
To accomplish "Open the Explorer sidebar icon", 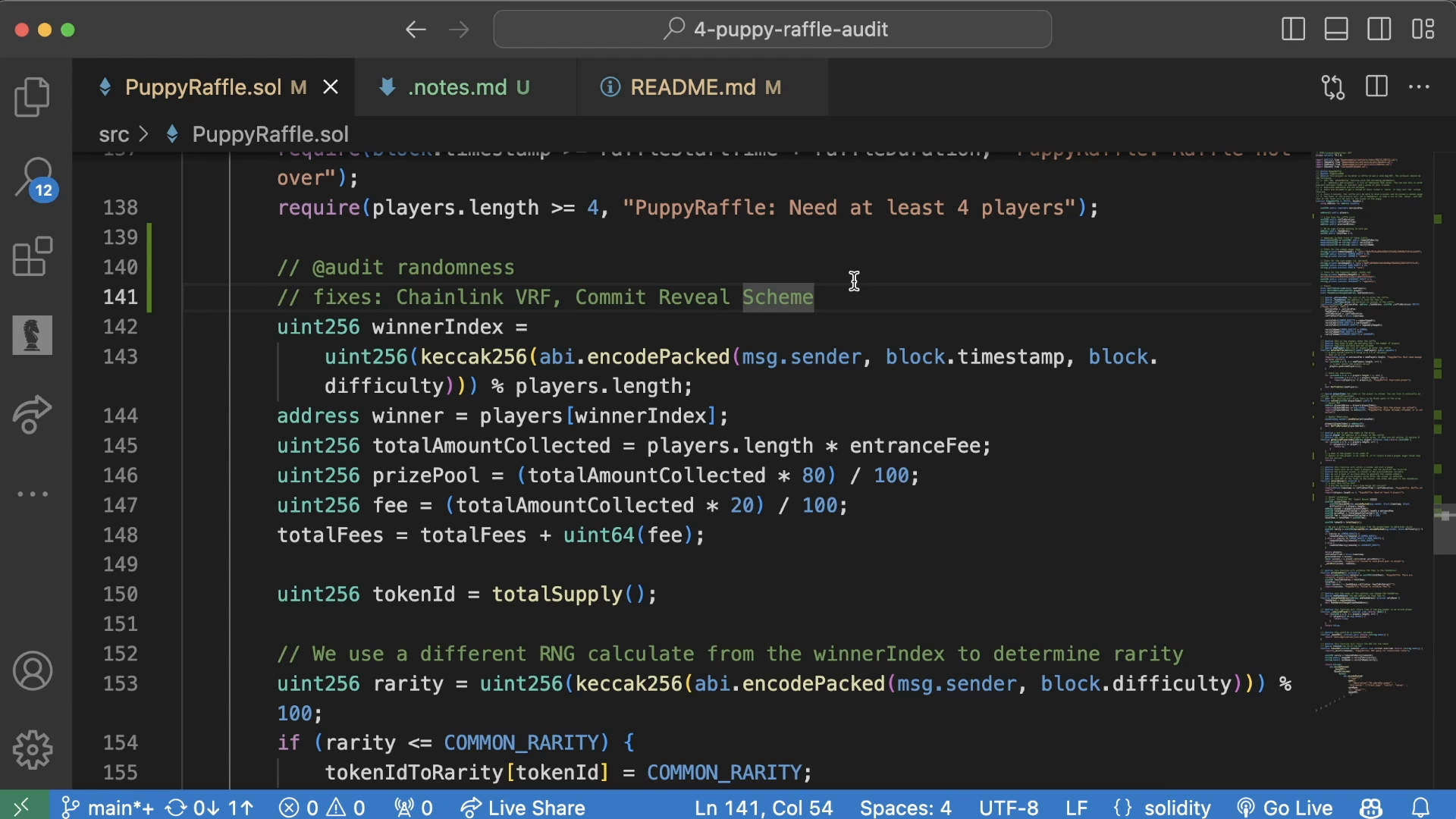I will tap(32, 96).
